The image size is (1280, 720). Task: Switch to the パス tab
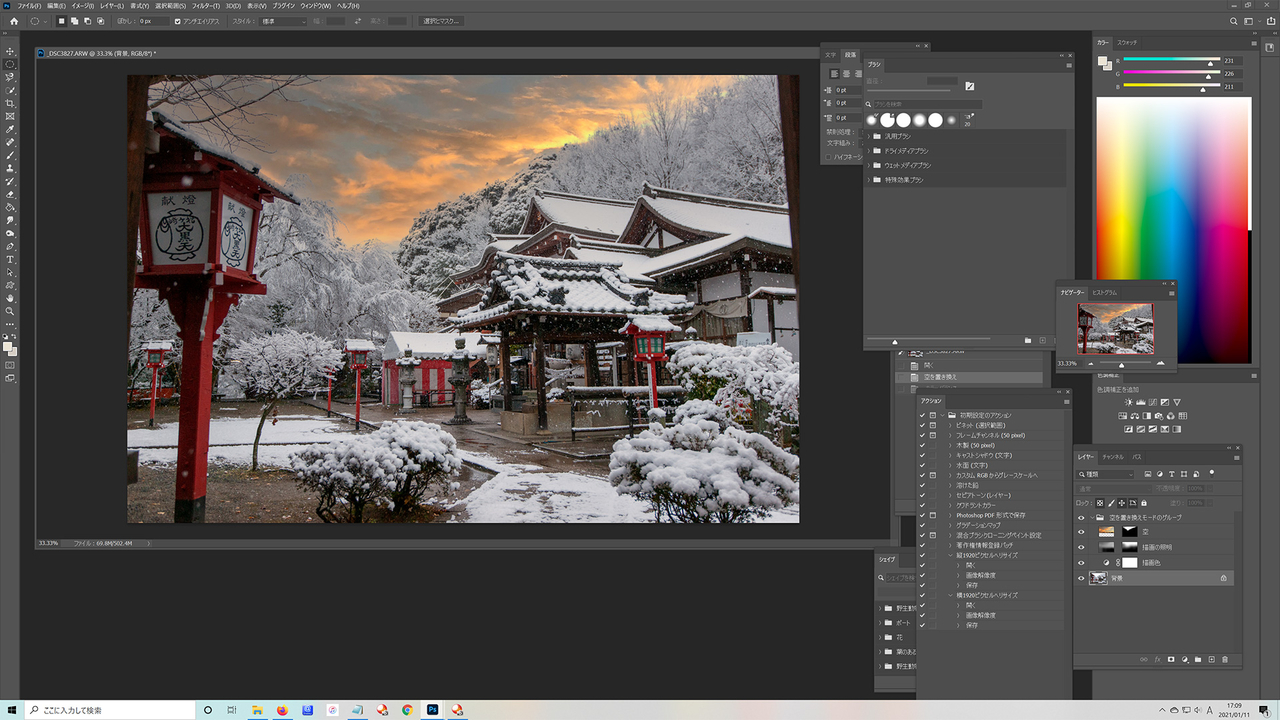[x=1137, y=457]
